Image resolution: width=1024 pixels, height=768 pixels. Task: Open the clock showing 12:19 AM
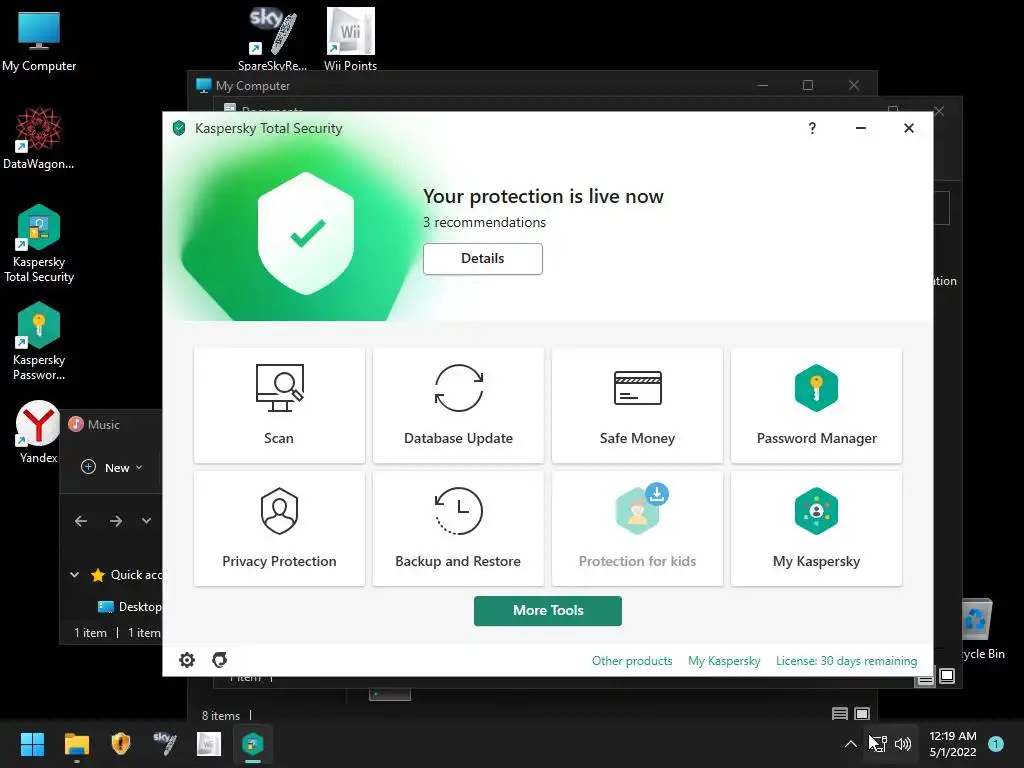(953, 744)
